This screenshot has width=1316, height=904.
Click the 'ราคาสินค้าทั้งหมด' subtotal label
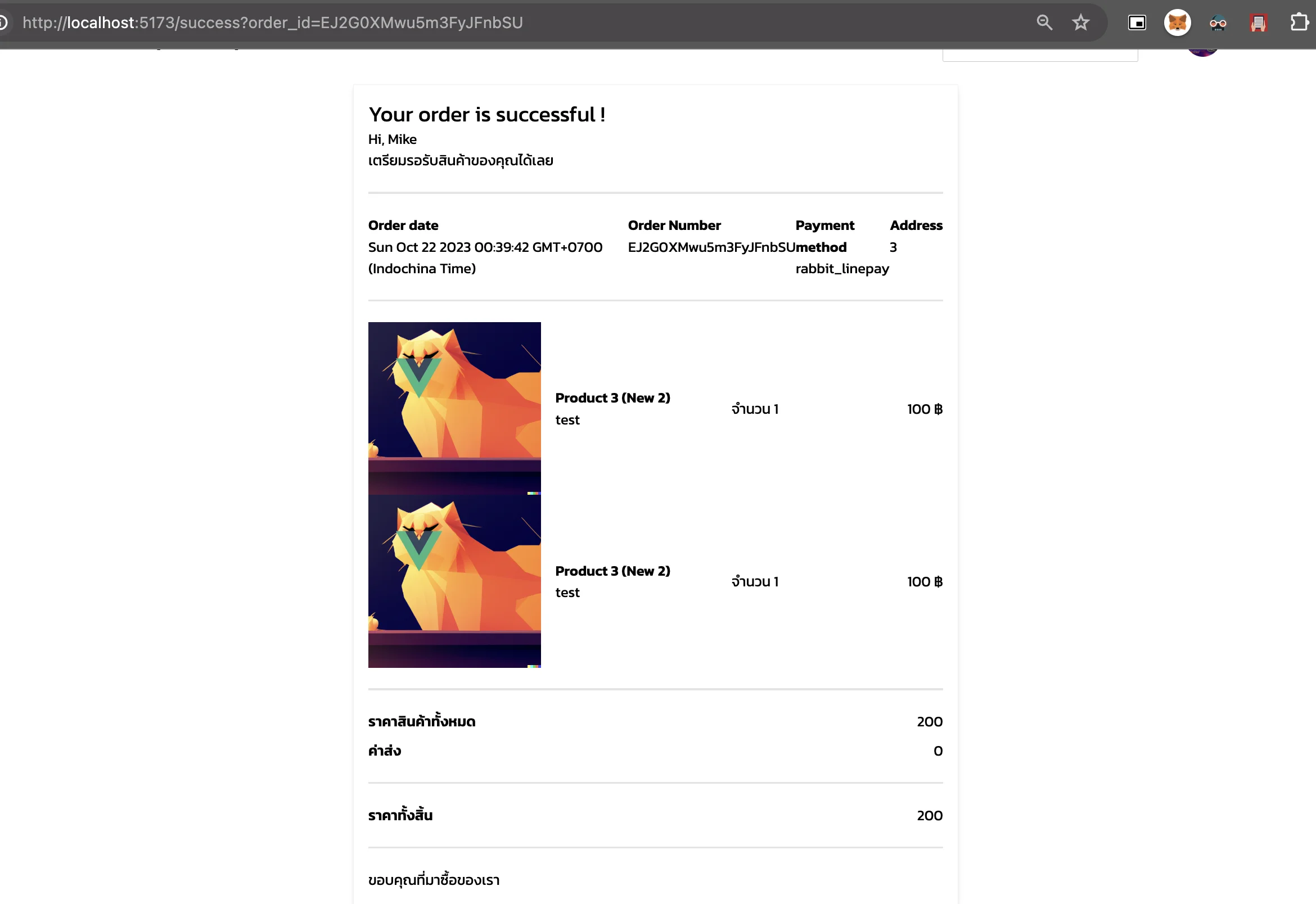coord(422,721)
